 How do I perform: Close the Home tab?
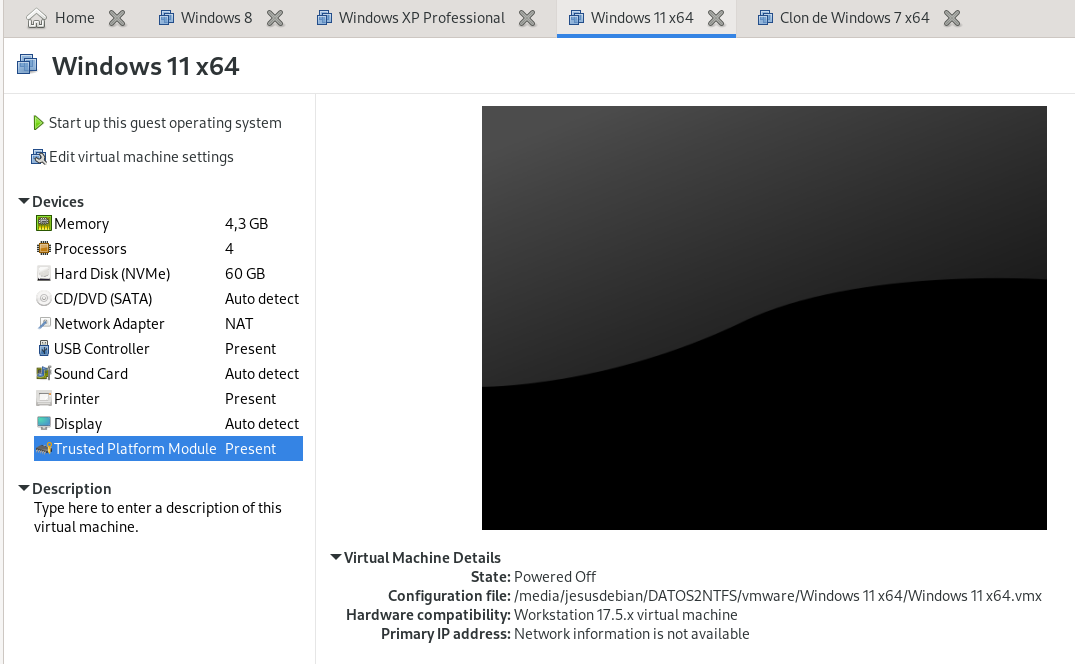click(117, 18)
